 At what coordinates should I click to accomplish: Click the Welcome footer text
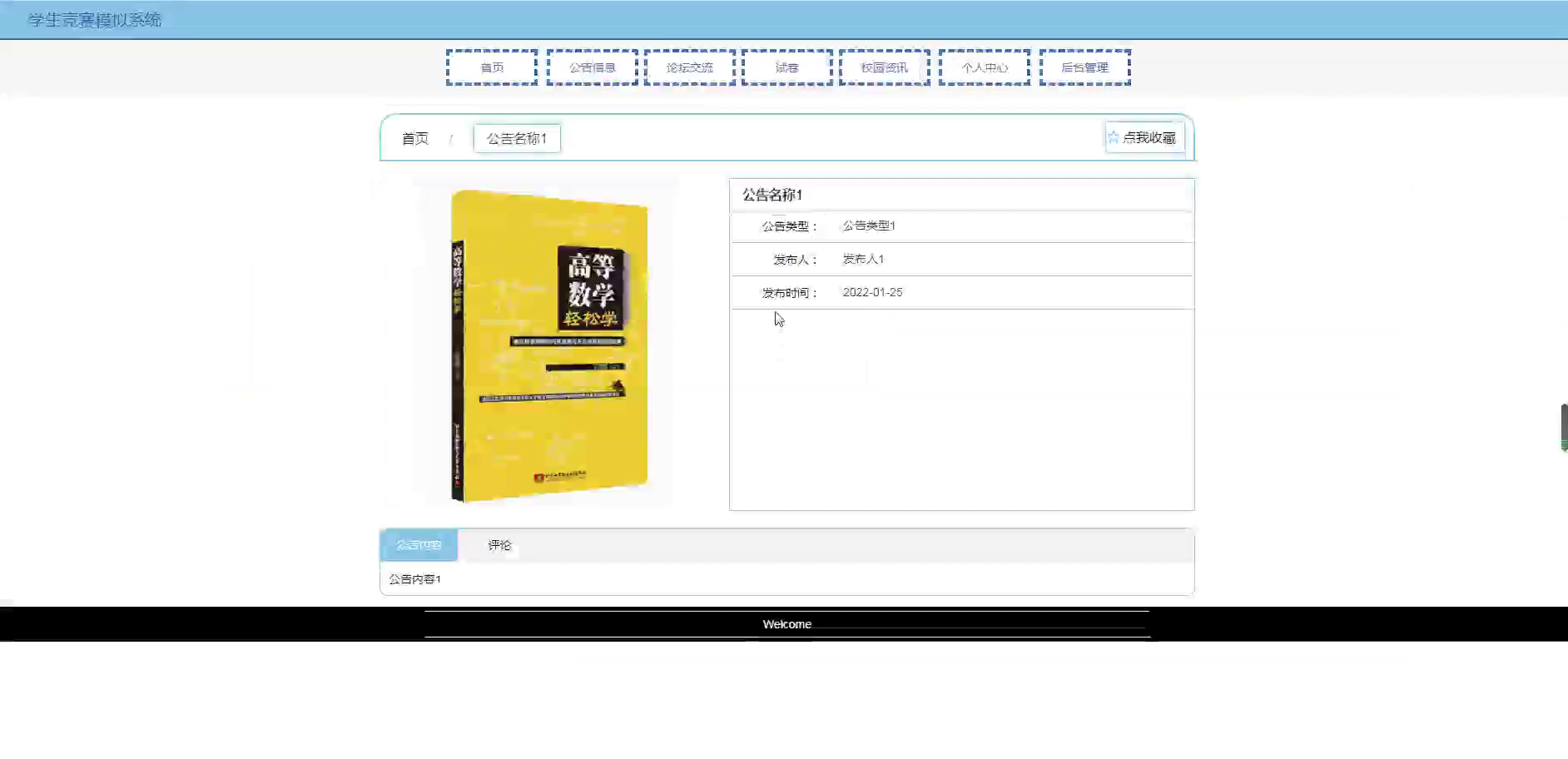coord(786,624)
